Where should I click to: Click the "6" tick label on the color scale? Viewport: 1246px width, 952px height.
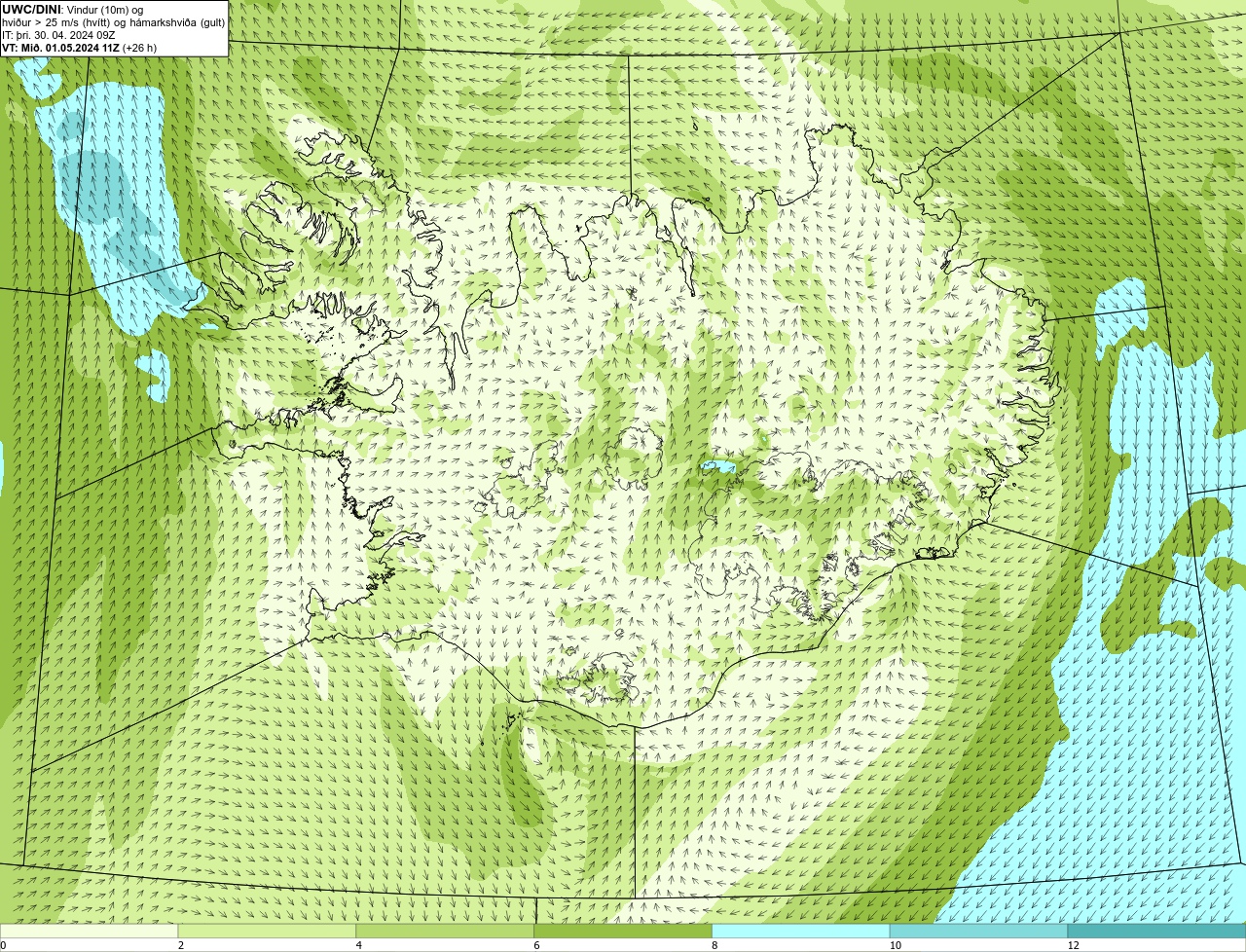536,945
